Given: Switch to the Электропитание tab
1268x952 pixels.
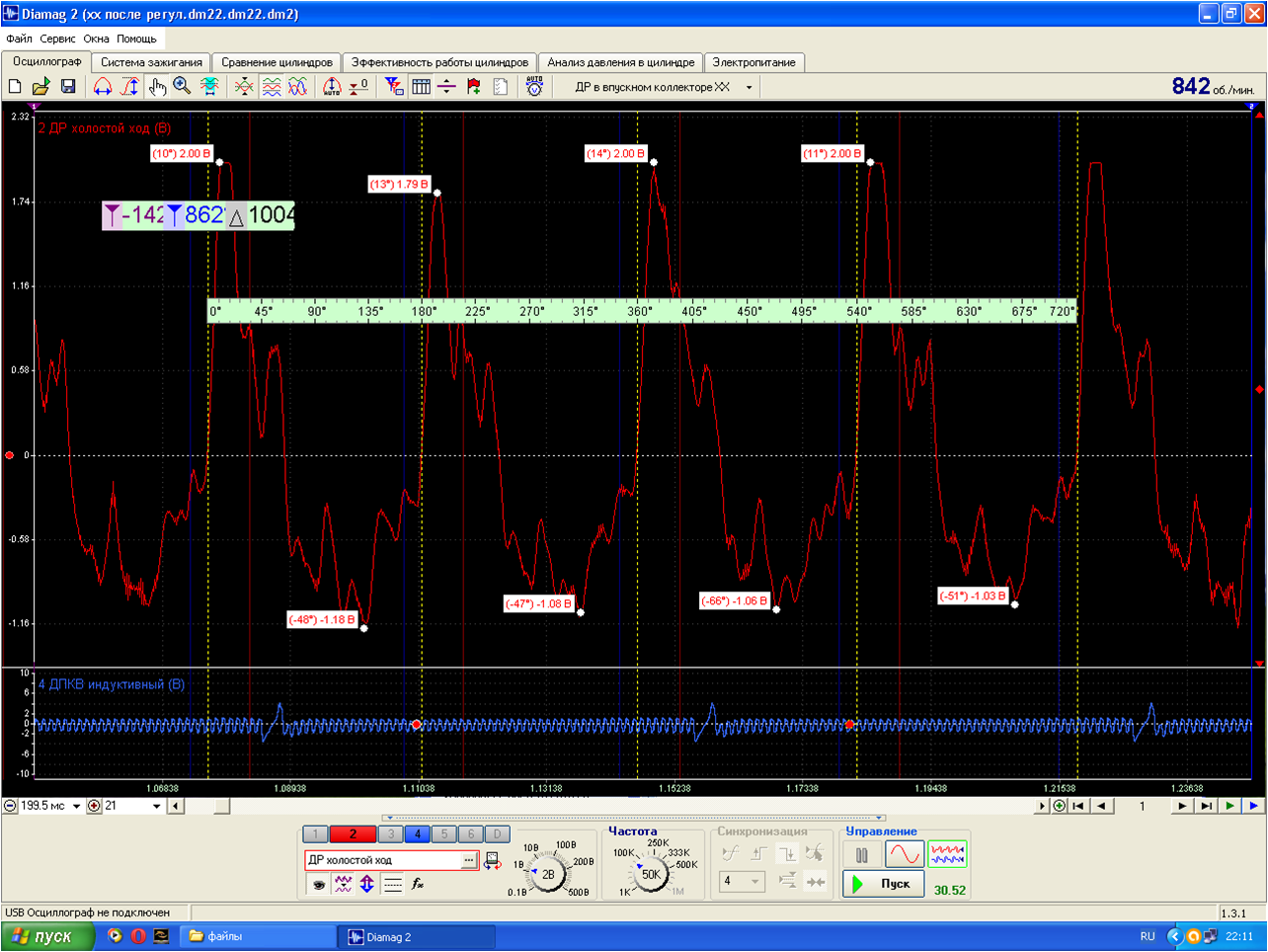Looking at the screenshot, I should pyautogui.click(x=754, y=62).
